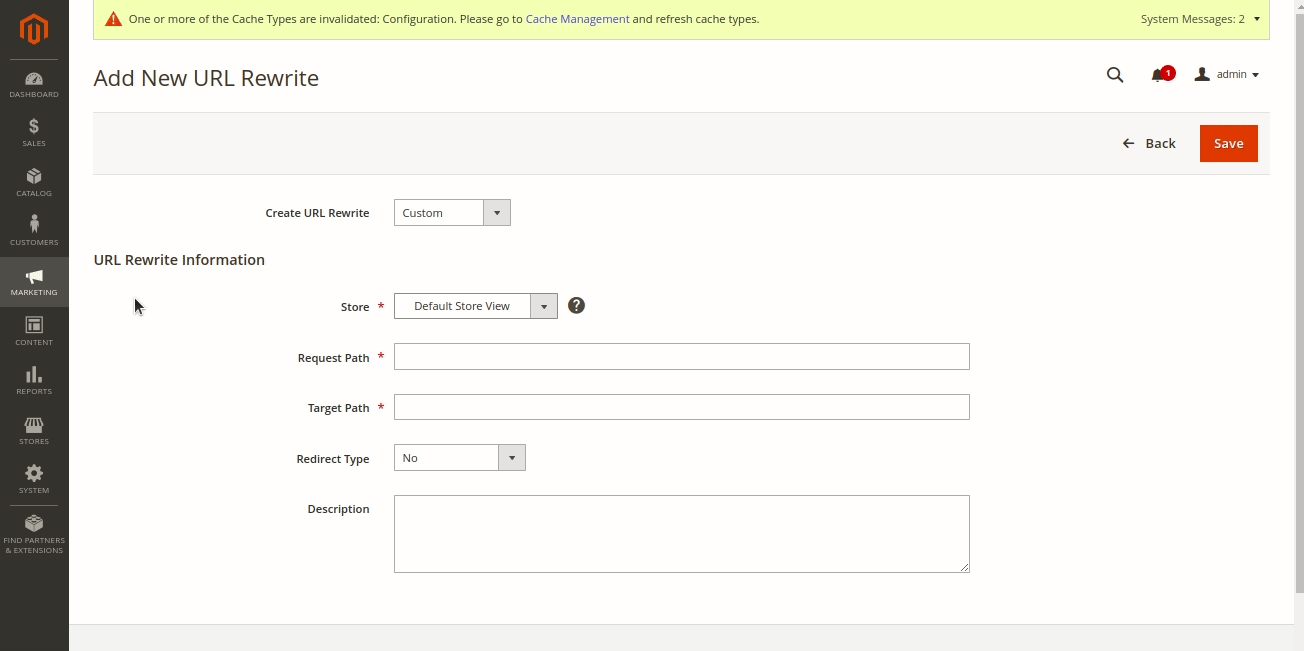Open the Marketing sidebar menu
The image size is (1304, 651).
[34, 282]
